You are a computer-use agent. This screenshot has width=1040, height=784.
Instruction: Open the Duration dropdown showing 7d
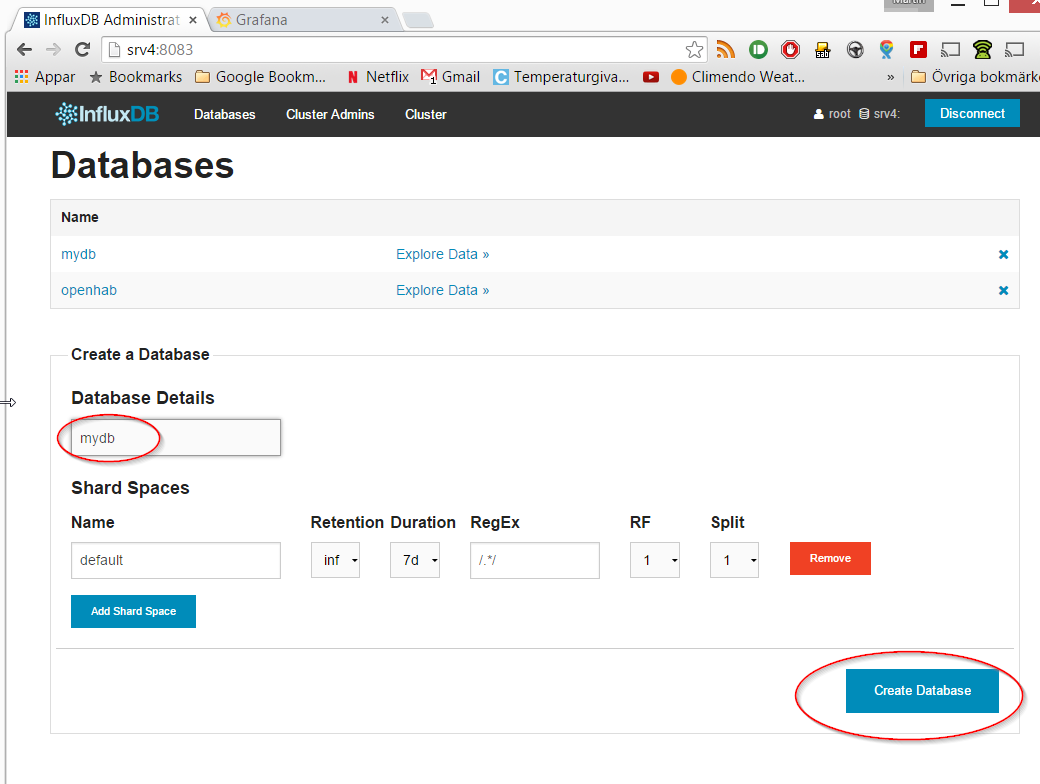point(414,559)
